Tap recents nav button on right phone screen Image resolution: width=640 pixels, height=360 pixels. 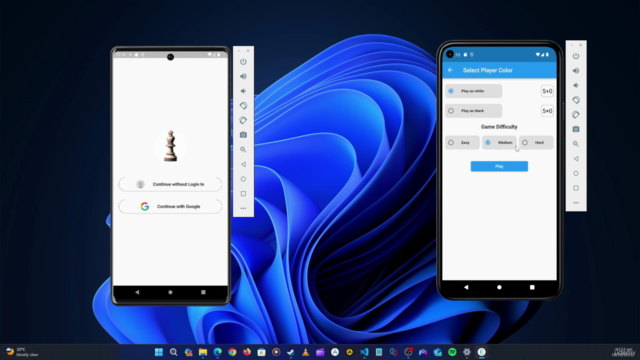click(532, 287)
